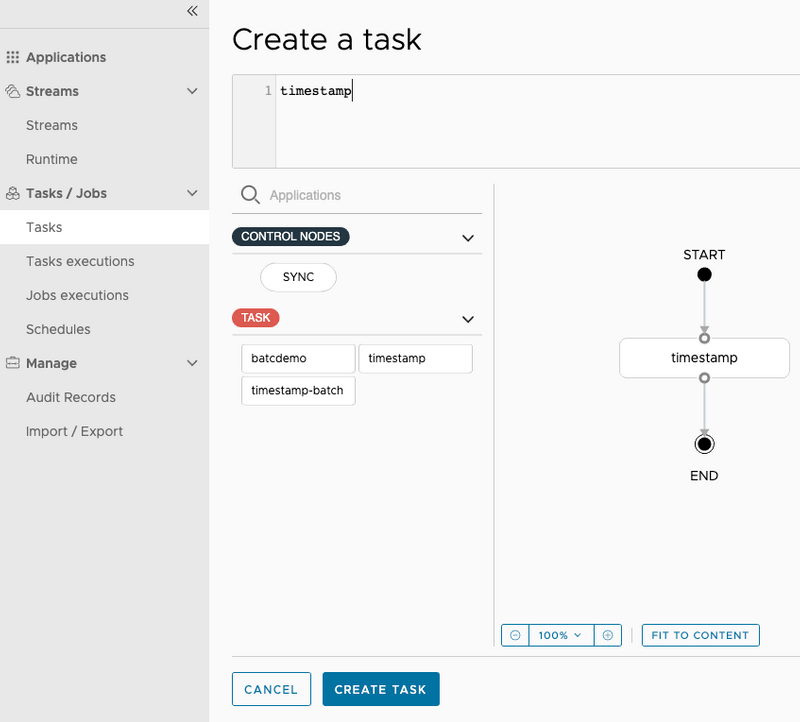Click the Manage sidebar icon

tap(14, 363)
